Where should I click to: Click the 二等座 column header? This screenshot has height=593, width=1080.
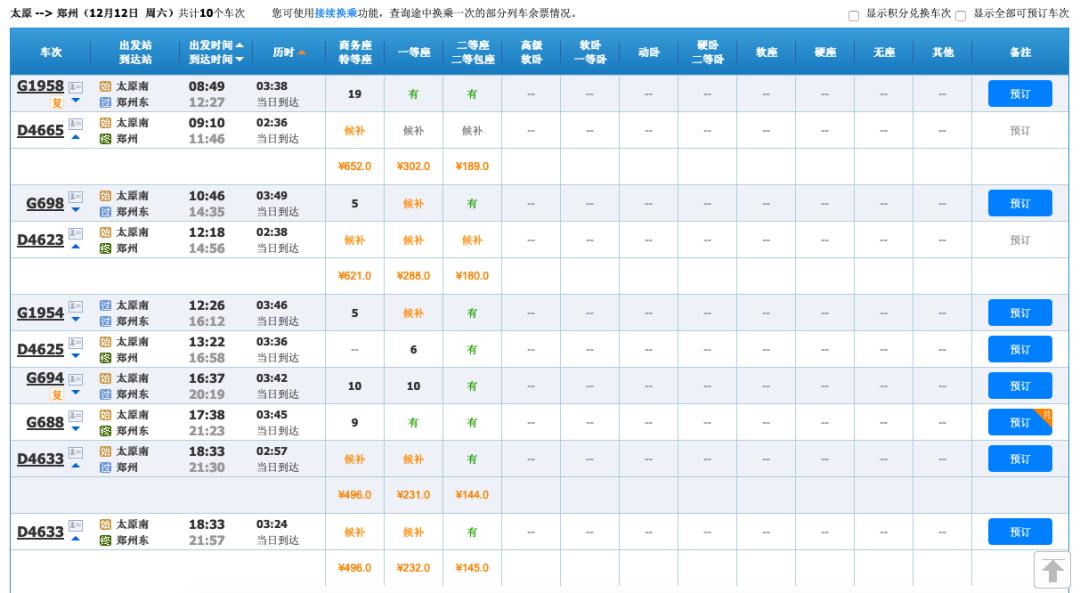472,45
